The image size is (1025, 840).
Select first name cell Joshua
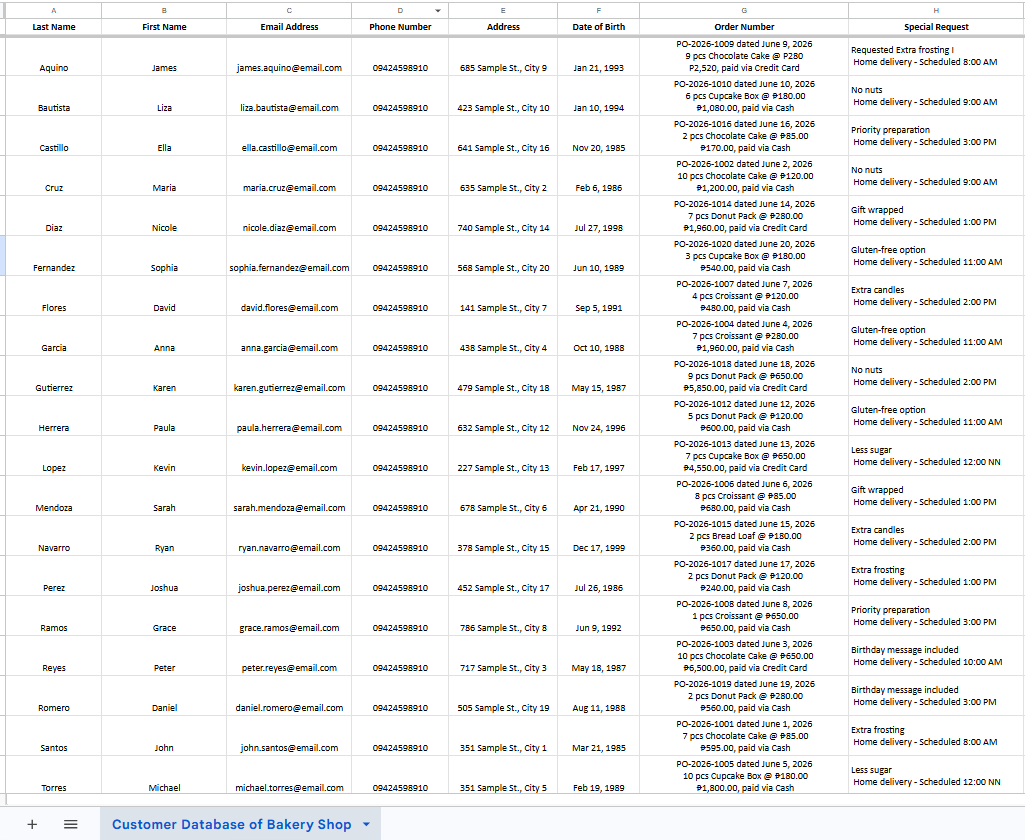pos(164,576)
